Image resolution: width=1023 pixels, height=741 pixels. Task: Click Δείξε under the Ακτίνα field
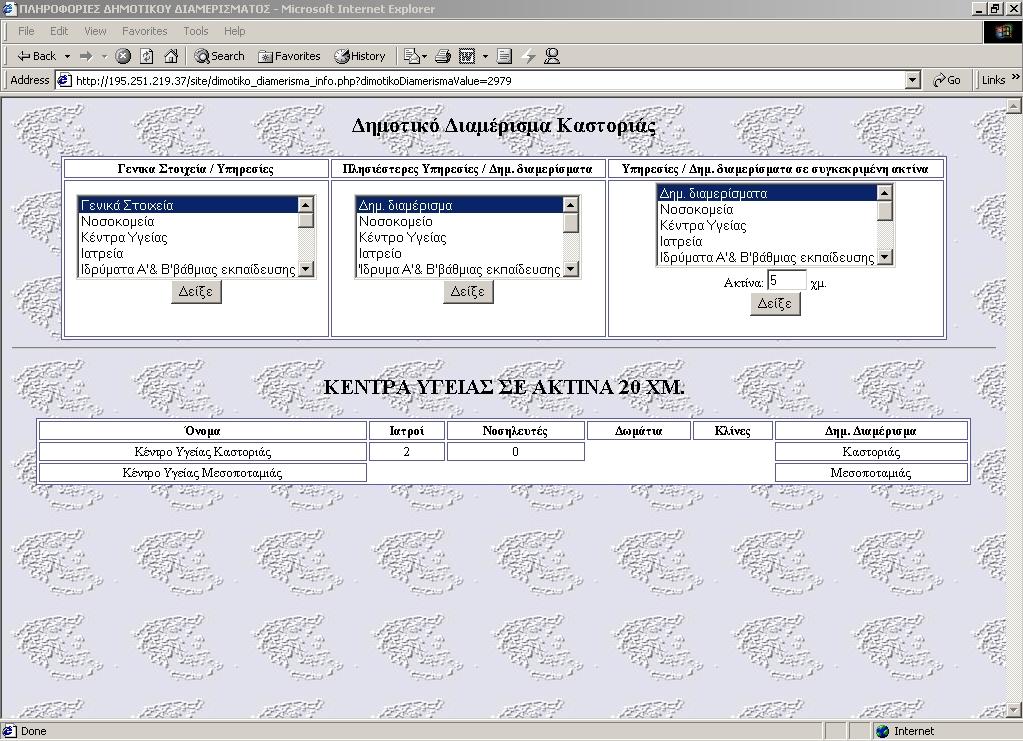point(774,304)
